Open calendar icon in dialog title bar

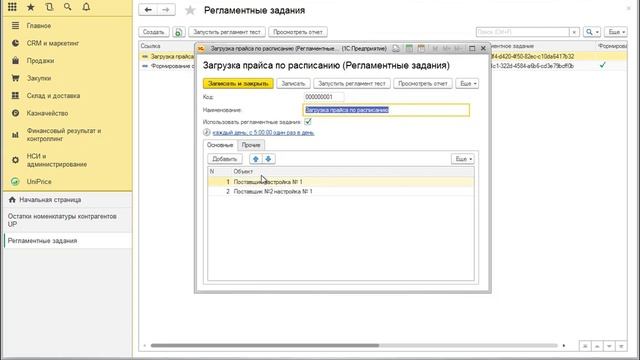(421, 49)
